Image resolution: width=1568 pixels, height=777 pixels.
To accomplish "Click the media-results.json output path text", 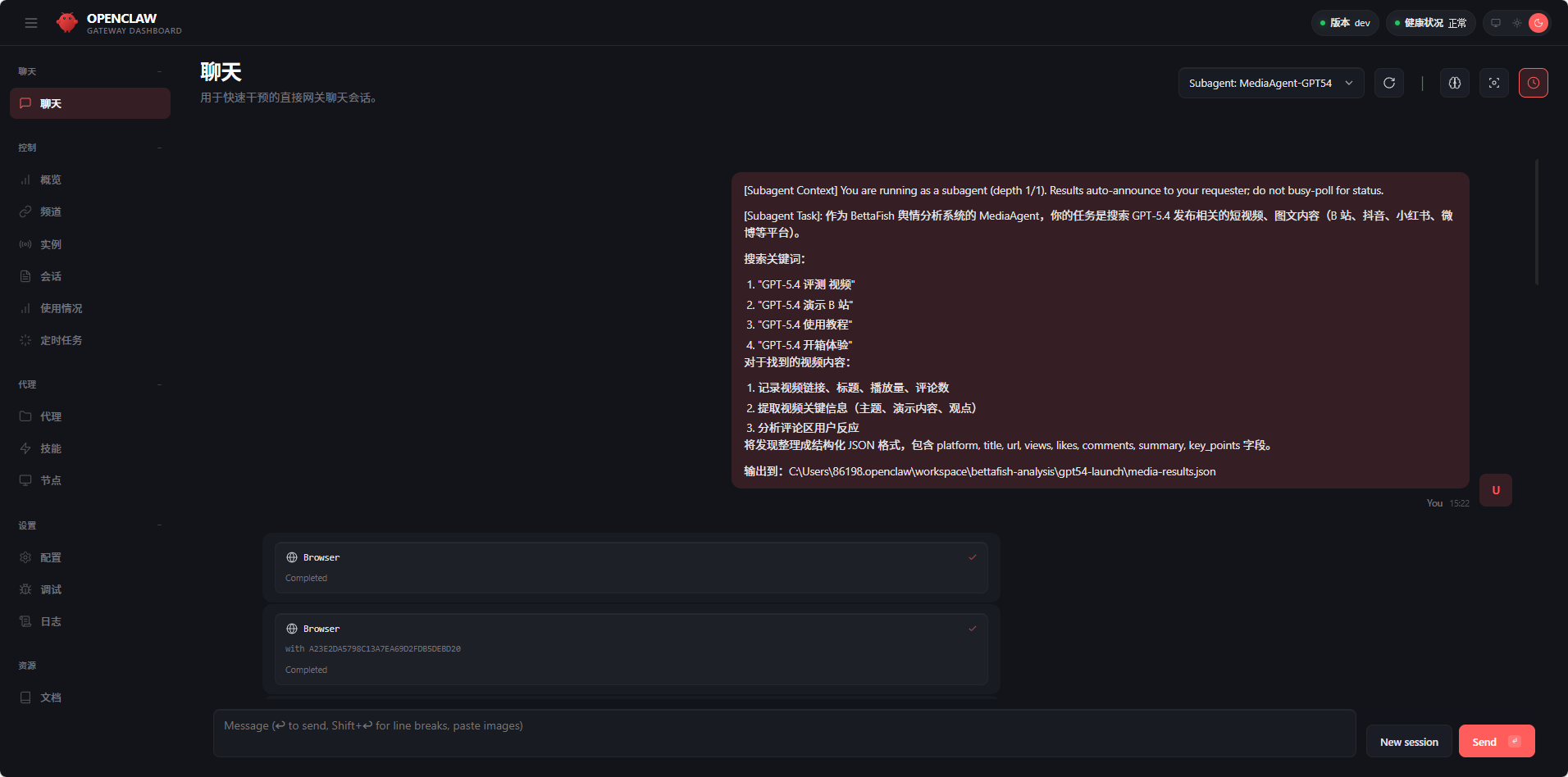I will click(x=1002, y=471).
